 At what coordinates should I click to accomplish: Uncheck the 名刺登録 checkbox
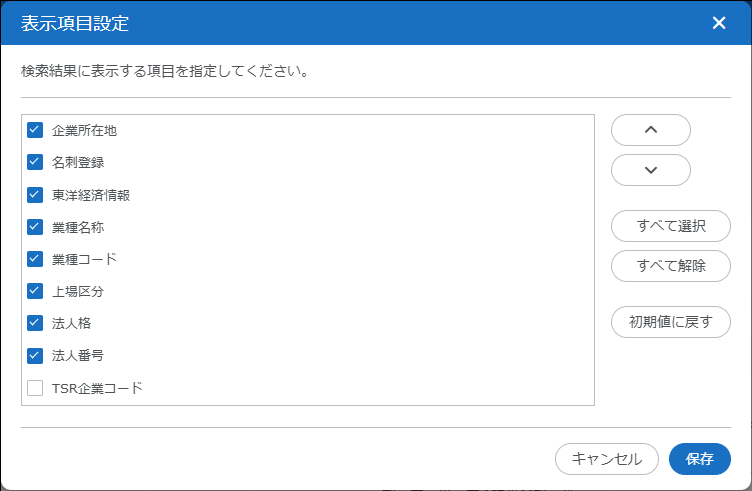point(35,162)
